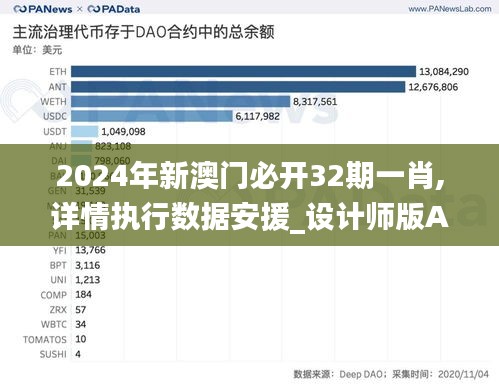This screenshot has height=390, width=499.
Task: Click the BPT axis label
Action: click(58, 265)
